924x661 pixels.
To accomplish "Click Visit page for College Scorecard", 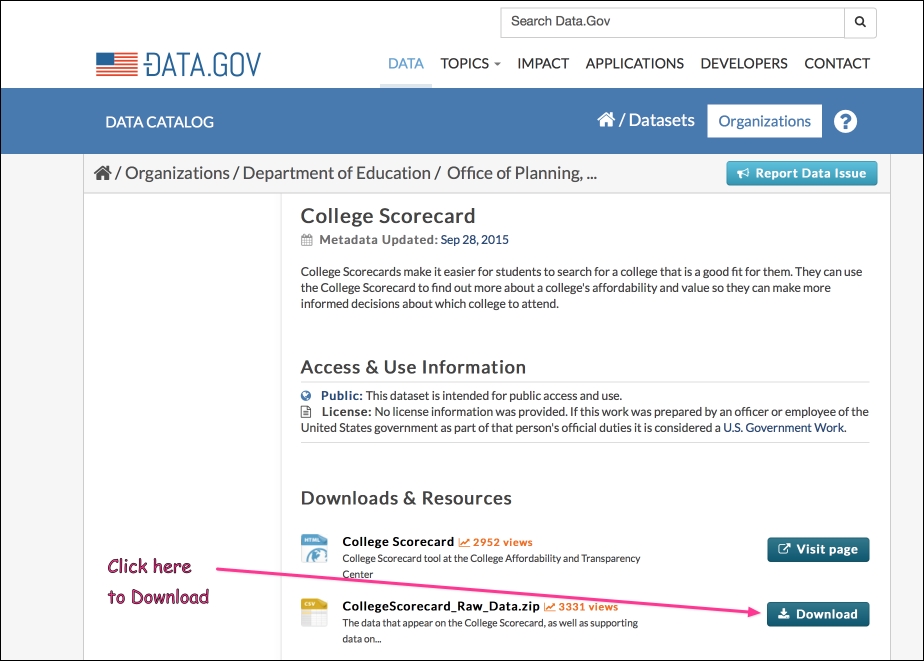I will pyautogui.click(x=818, y=550).
